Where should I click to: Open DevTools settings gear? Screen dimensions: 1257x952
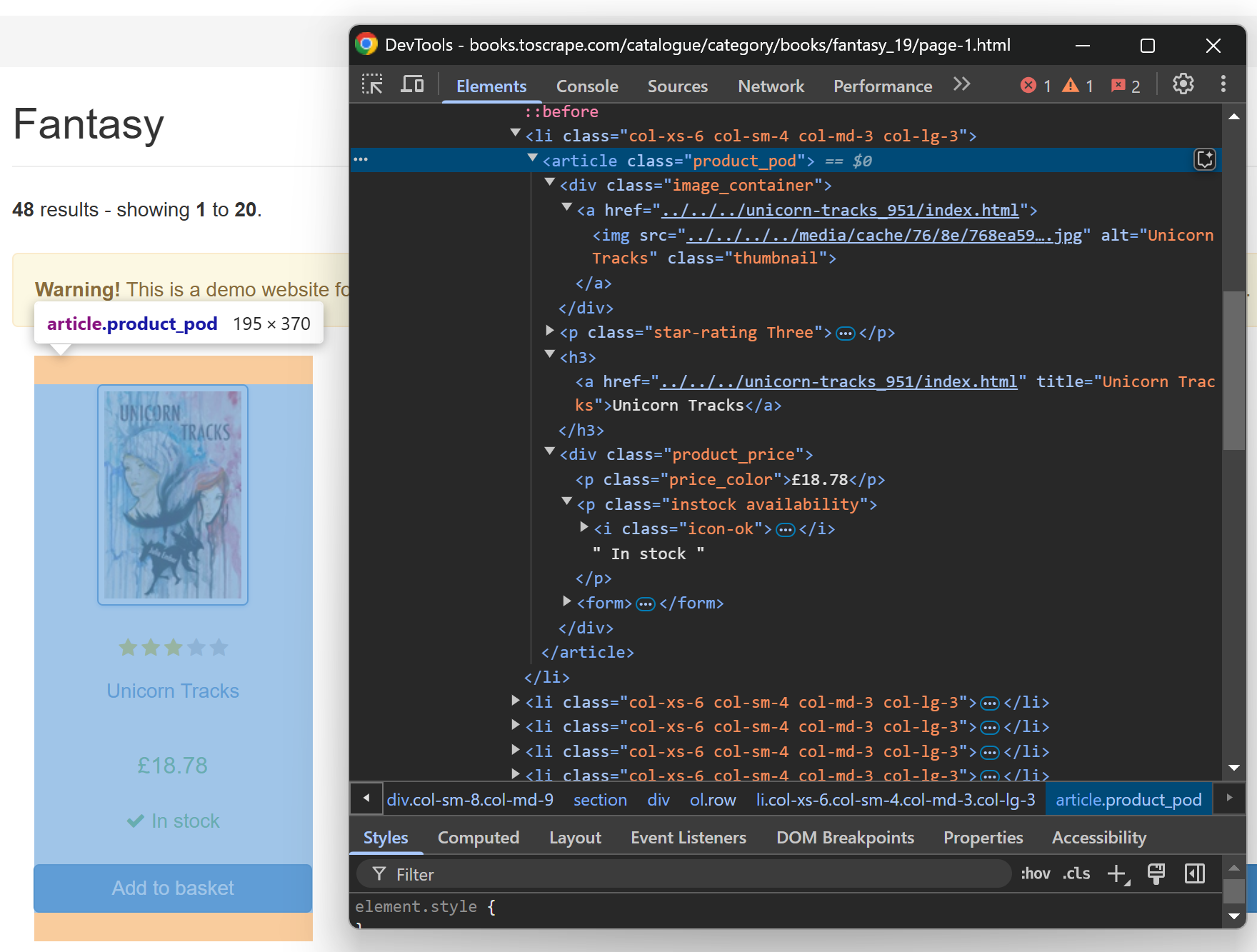[1183, 84]
